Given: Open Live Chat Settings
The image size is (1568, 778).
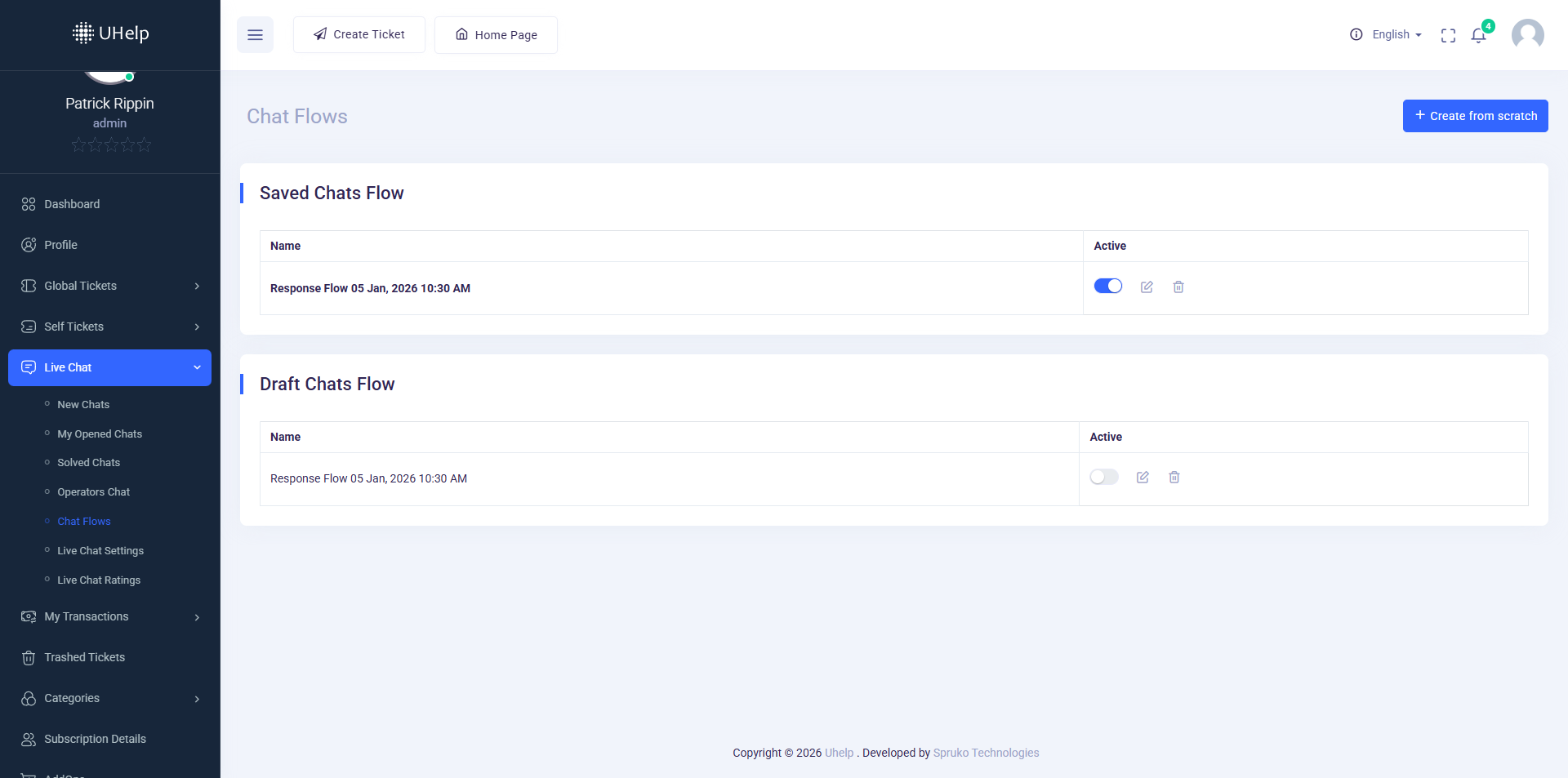Looking at the screenshot, I should point(100,551).
